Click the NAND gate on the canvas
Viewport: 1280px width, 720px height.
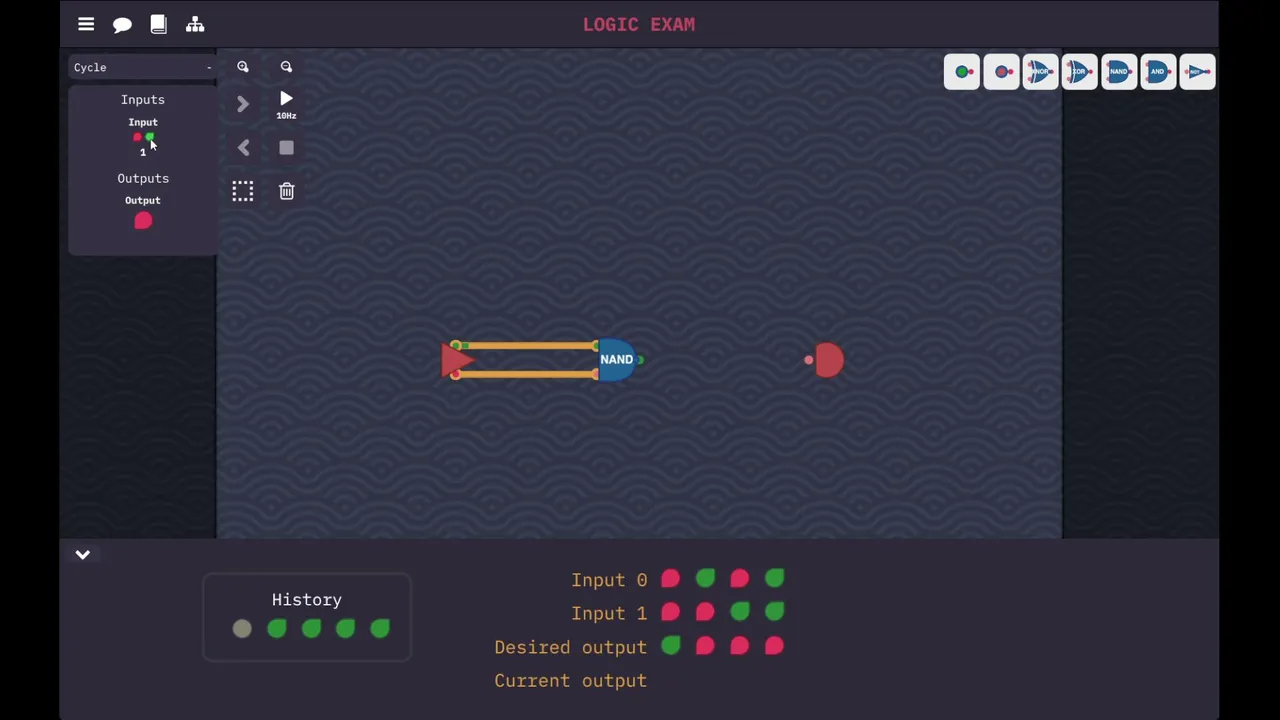pos(616,360)
